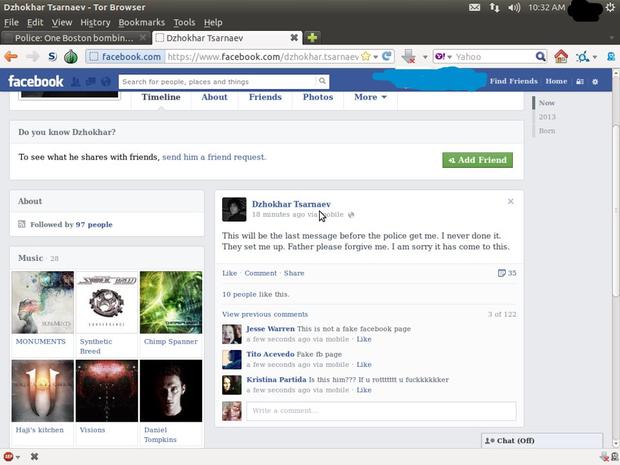
Task: Select the Friends profile tab
Action: 265,97
